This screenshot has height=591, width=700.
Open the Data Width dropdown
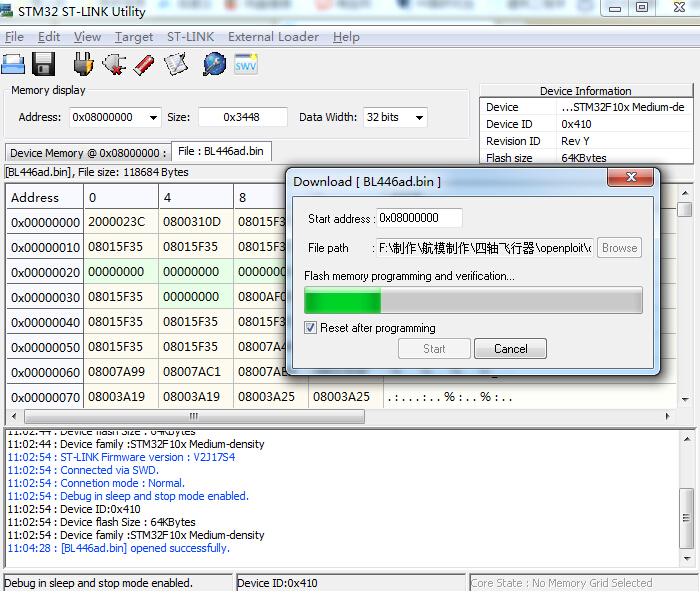pyautogui.click(x=419, y=117)
